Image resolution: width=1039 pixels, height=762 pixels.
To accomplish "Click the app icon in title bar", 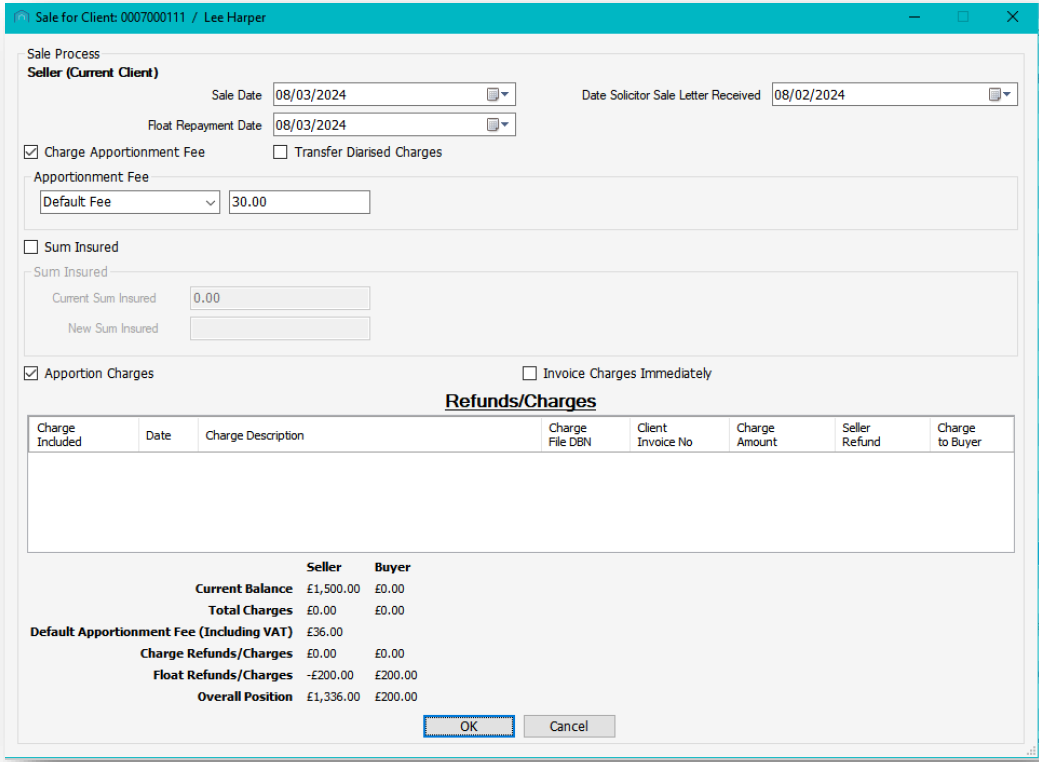I will coord(22,17).
